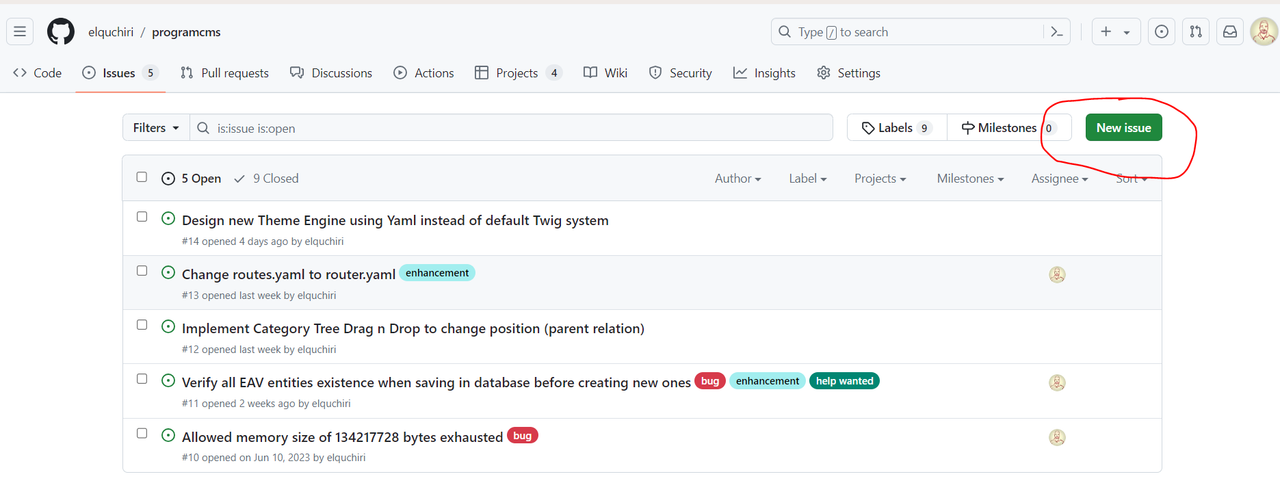This screenshot has width=1280, height=496.
Task: Open the user profile avatar menu
Action: (1264, 32)
